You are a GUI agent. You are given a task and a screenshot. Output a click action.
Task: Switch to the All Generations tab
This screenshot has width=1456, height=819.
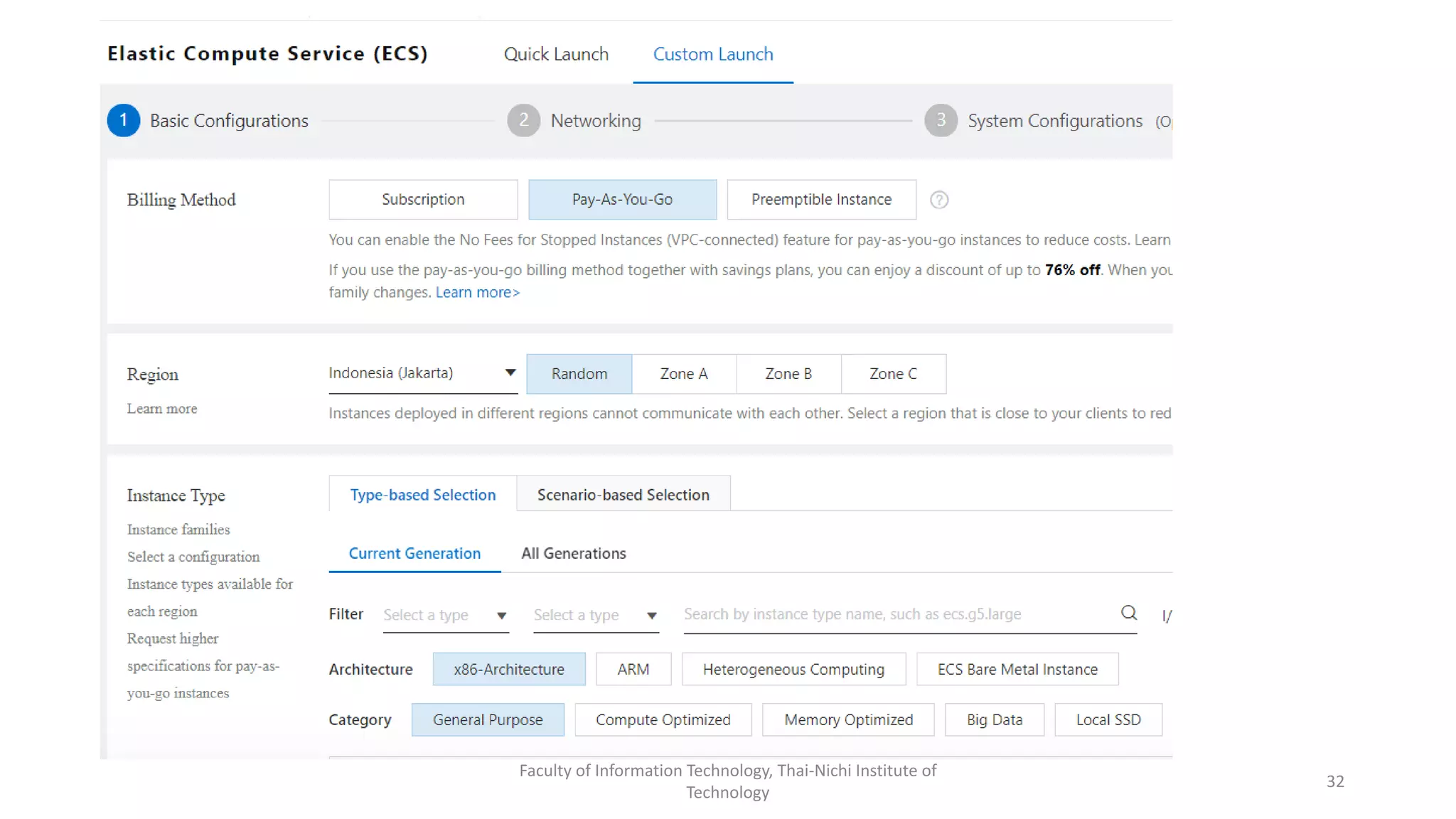[573, 553]
